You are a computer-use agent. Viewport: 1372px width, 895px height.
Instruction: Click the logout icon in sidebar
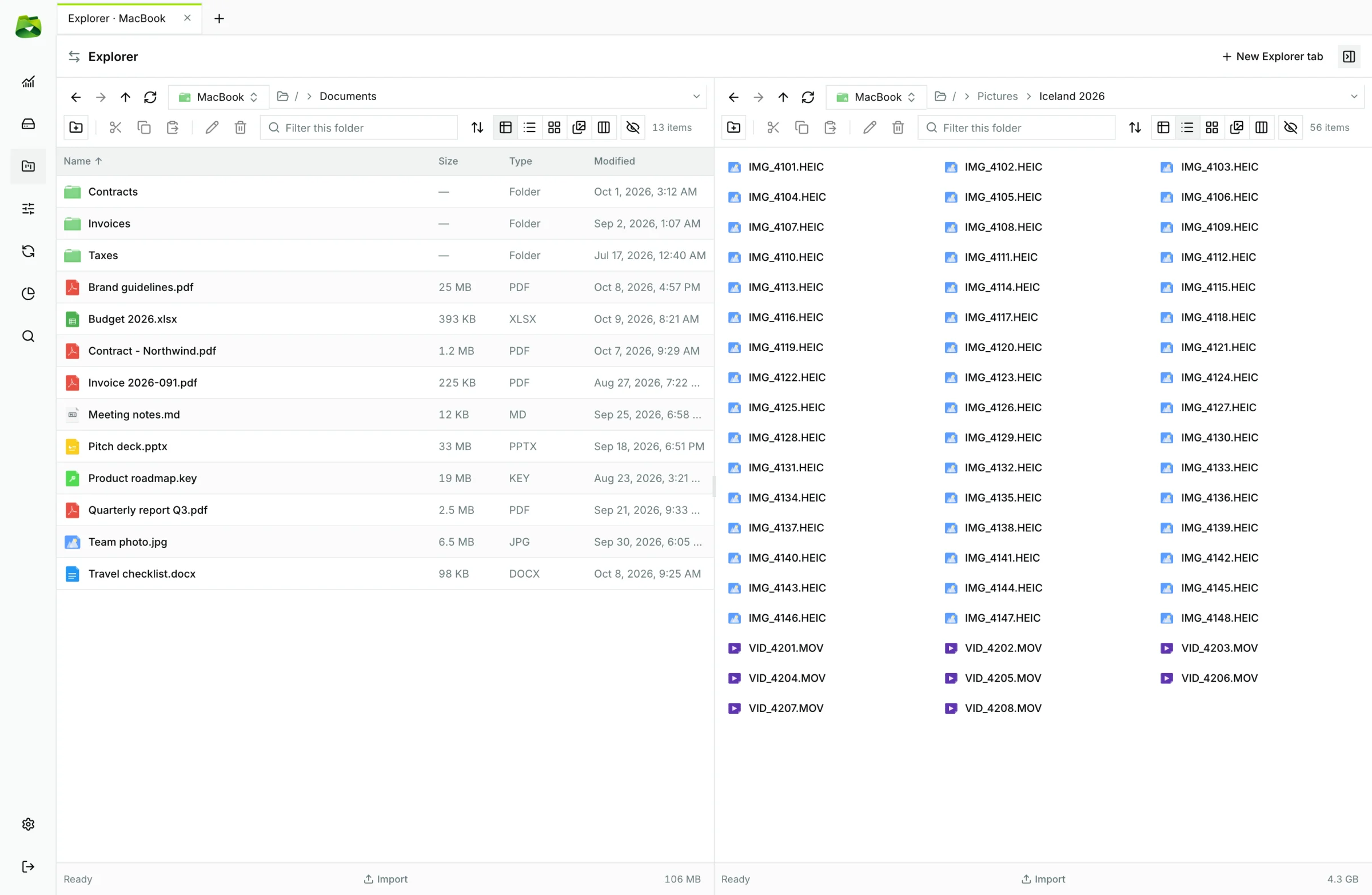click(28, 866)
